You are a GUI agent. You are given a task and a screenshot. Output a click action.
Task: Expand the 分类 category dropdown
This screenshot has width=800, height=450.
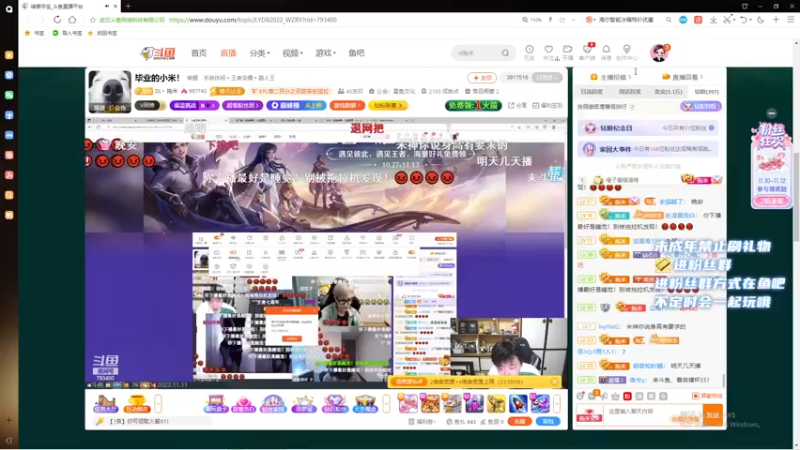(x=260, y=53)
